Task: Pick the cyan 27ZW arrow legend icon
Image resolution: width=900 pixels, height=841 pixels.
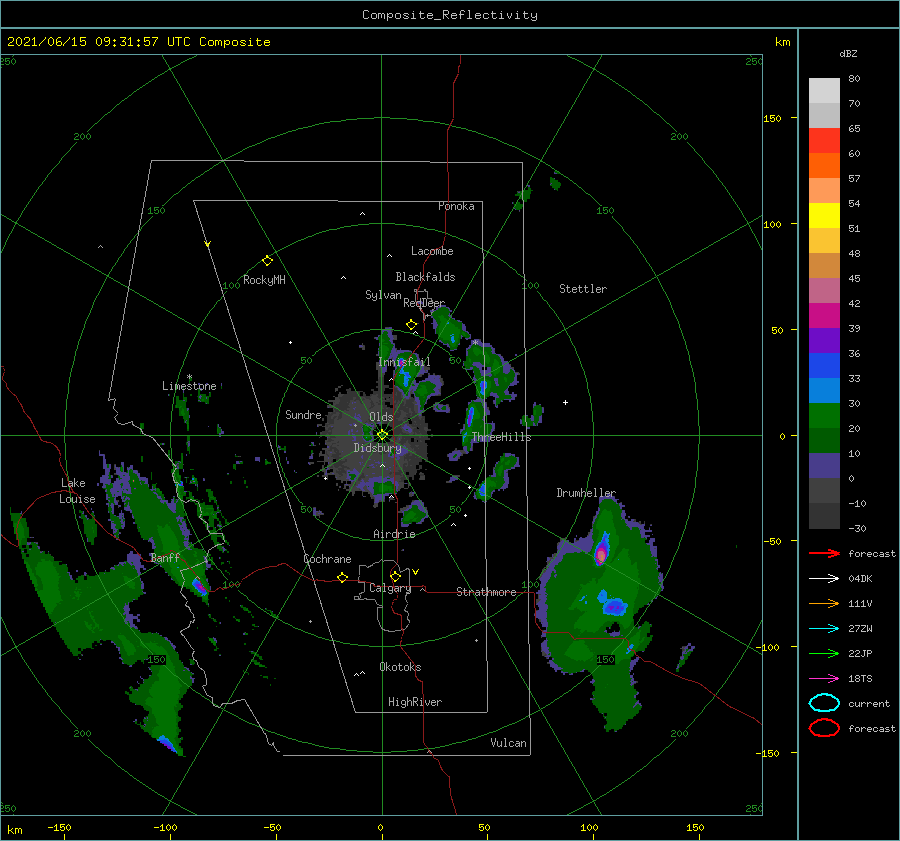Action: click(824, 629)
